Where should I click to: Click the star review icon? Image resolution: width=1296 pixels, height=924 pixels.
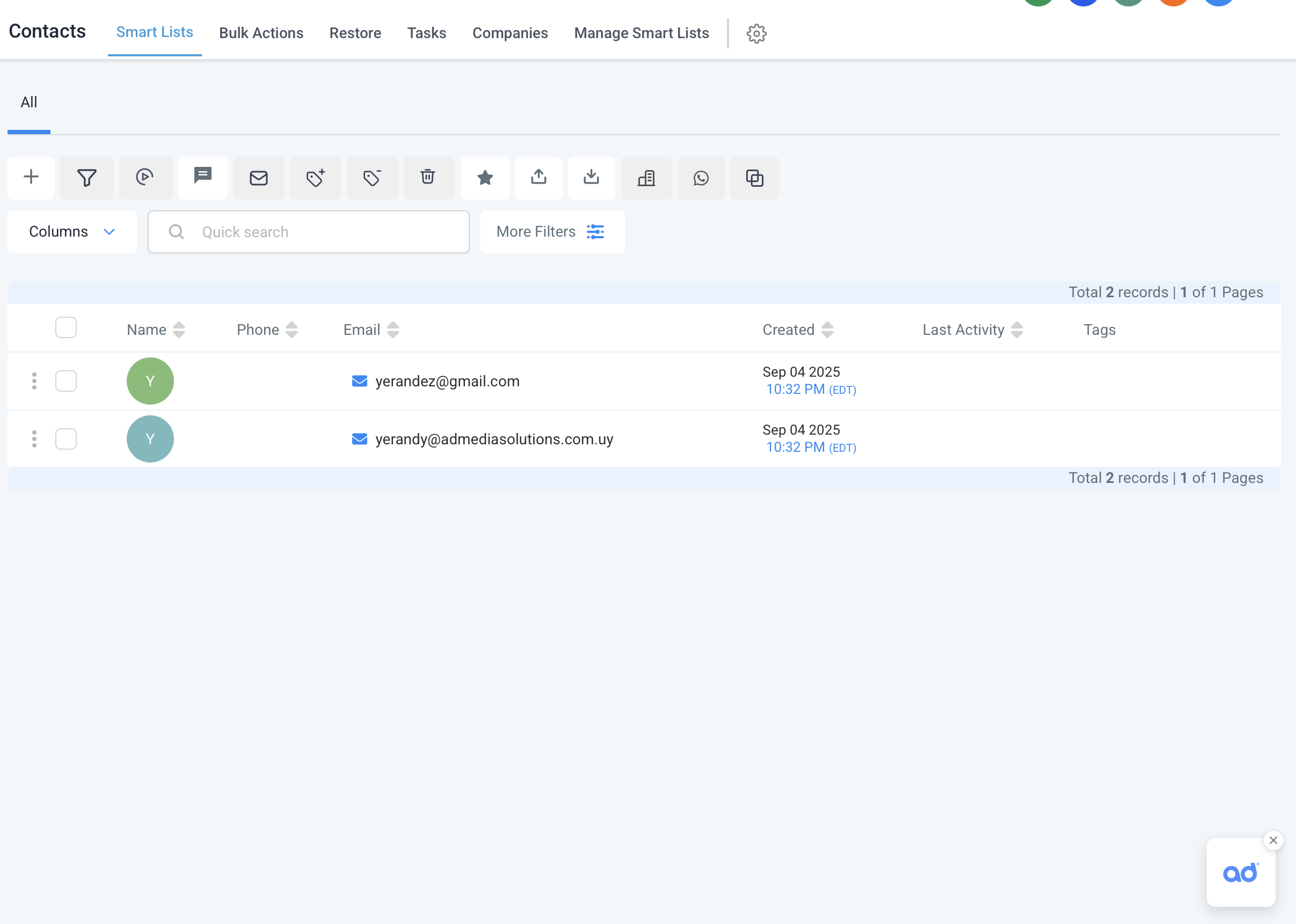485,178
